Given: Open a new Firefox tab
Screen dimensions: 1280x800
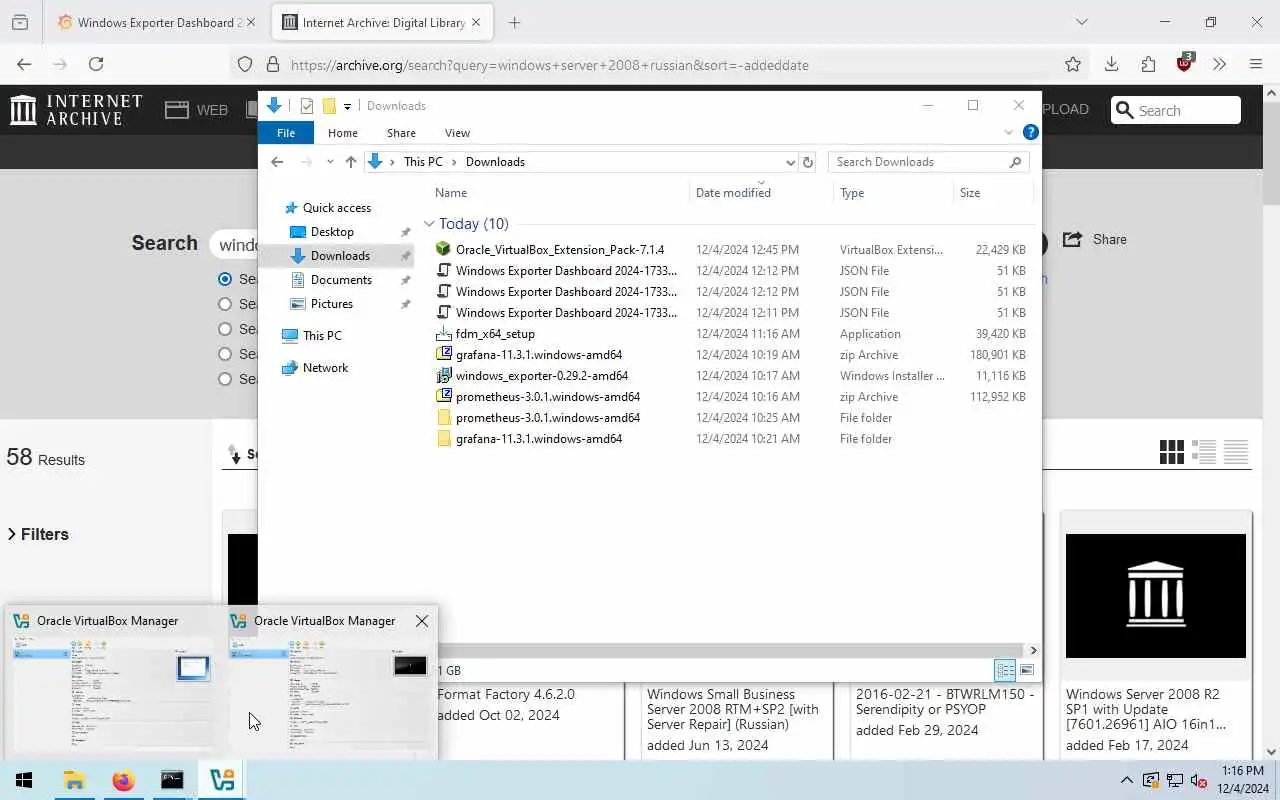Looking at the screenshot, I should tap(514, 22).
